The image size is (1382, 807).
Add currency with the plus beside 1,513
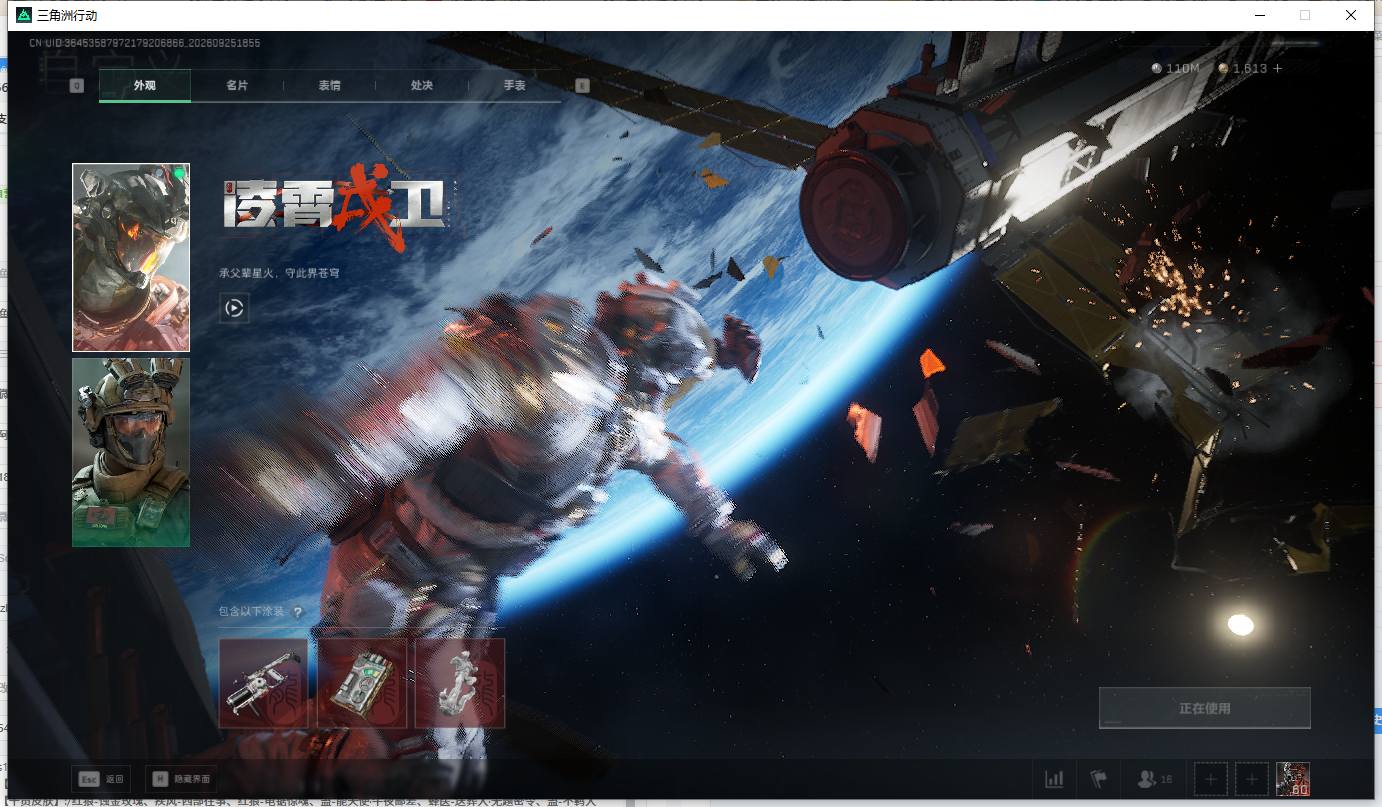pyautogui.click(x=1277, y=68)
